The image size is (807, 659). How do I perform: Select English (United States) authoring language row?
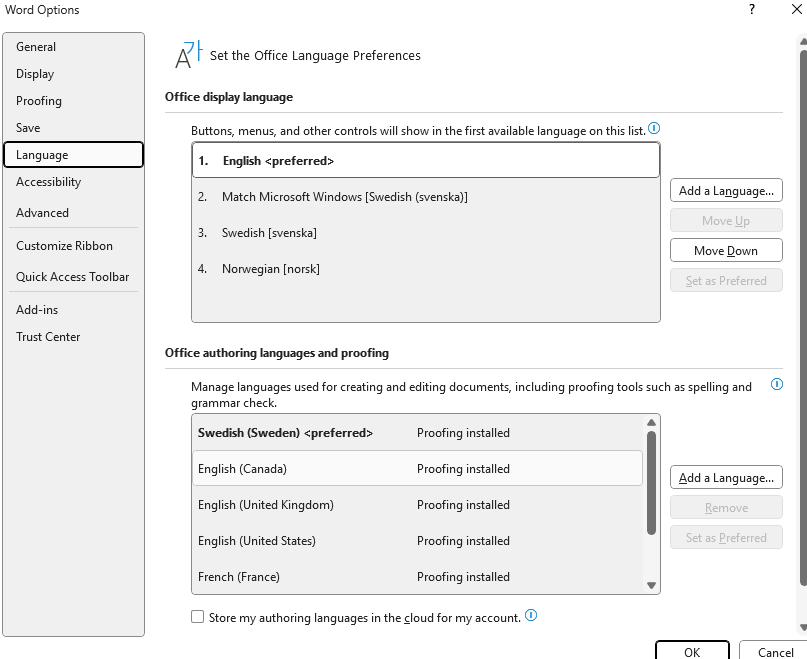(417, 541)
